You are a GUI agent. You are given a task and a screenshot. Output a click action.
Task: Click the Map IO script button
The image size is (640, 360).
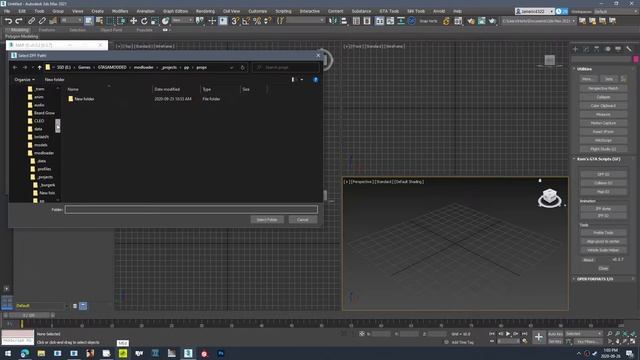pos(603,191)
